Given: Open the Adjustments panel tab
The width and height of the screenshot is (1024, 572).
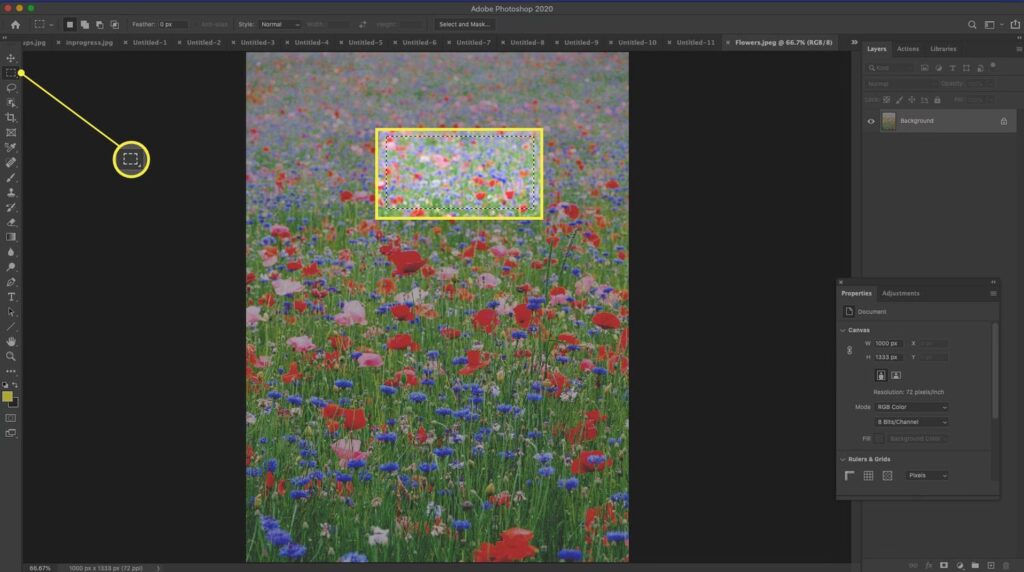Looking at the screenshot, I should (900, 293).
